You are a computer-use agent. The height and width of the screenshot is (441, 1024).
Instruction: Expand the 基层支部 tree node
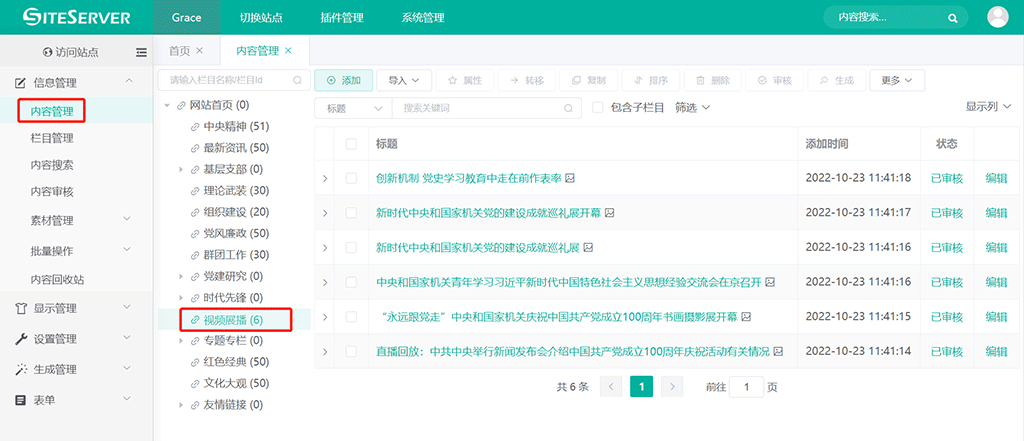click(x=180, y=169)
